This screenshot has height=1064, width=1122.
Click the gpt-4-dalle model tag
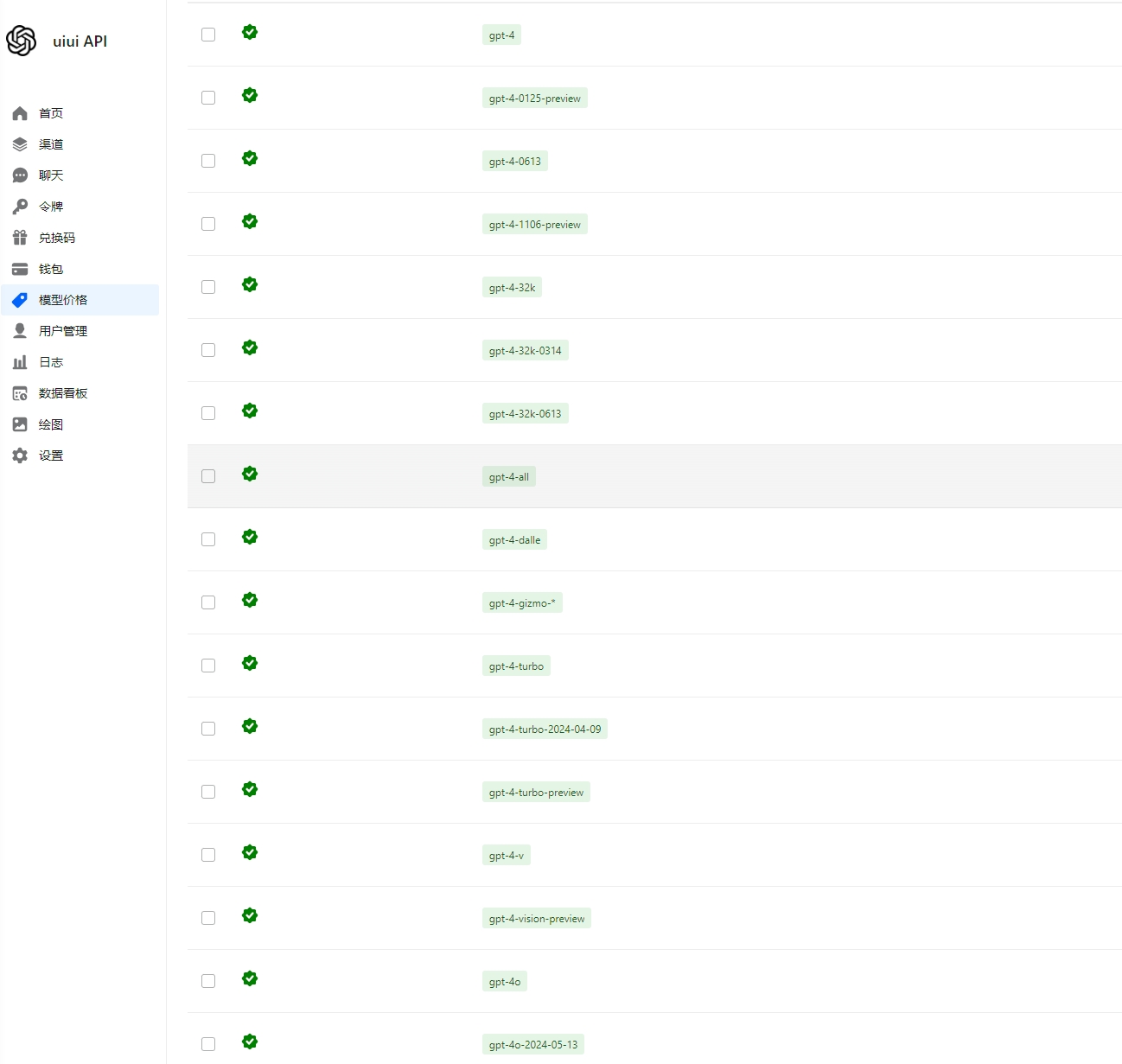click(514, 540)
